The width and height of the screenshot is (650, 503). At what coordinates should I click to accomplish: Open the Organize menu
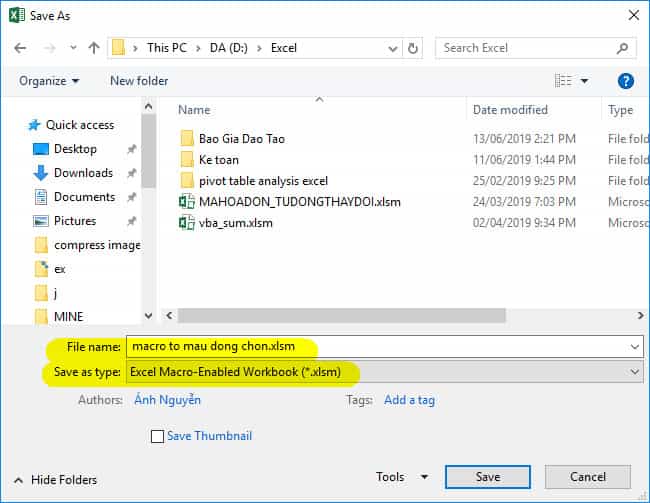pos(49,80)
